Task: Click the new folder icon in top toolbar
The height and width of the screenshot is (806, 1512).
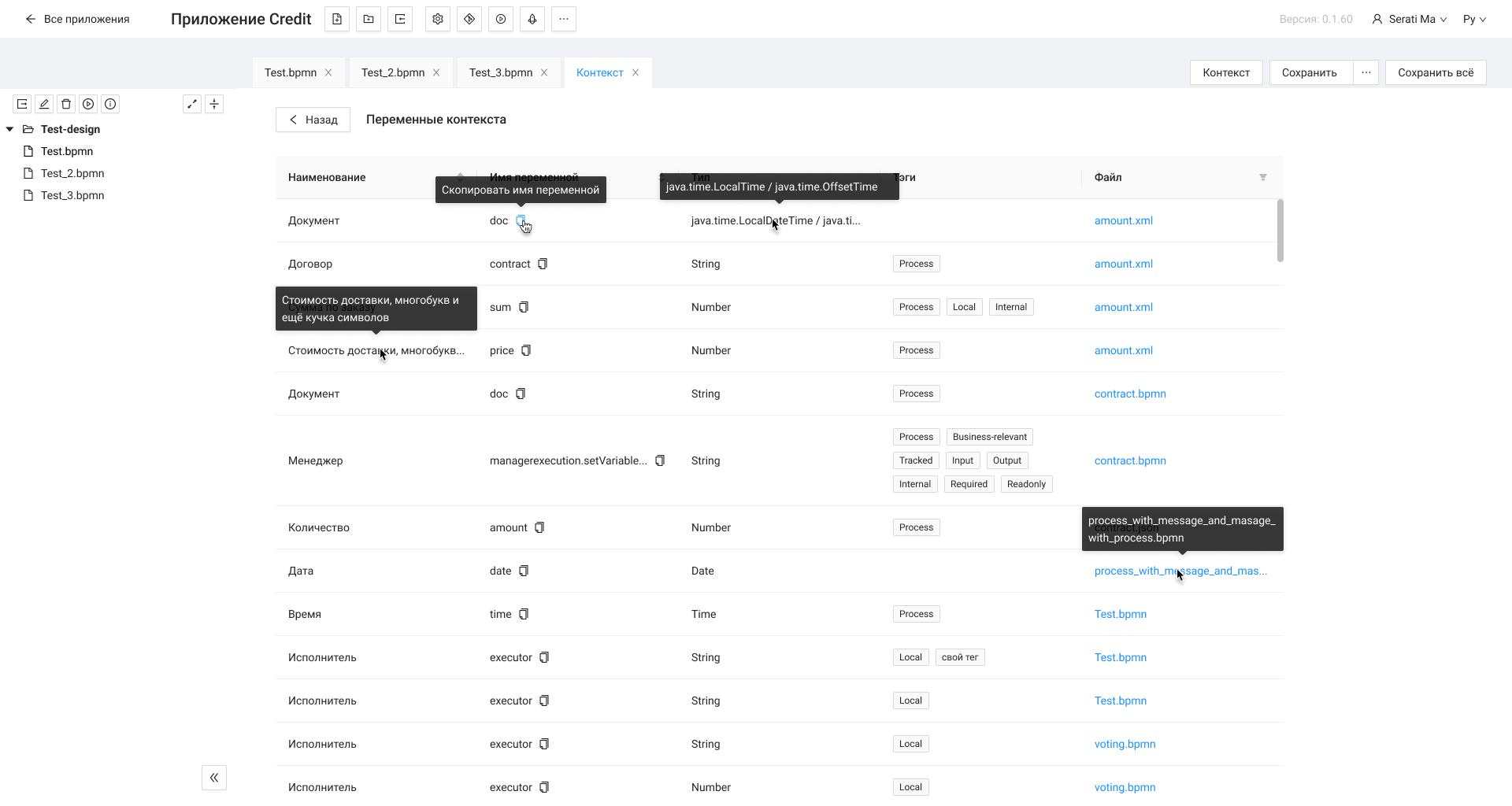Action: 369,19
